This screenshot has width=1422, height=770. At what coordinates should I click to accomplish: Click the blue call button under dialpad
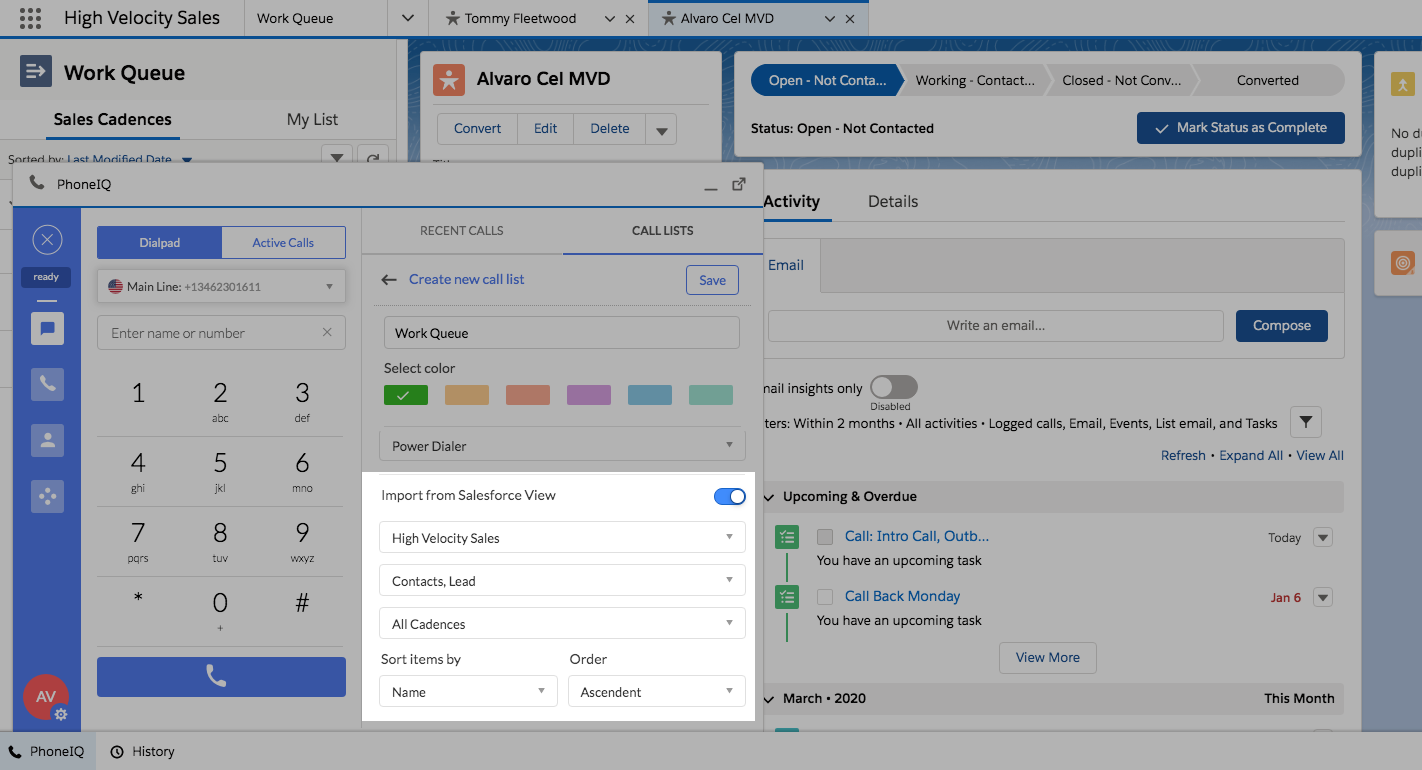pyautogui.click(x=221, y=677)
